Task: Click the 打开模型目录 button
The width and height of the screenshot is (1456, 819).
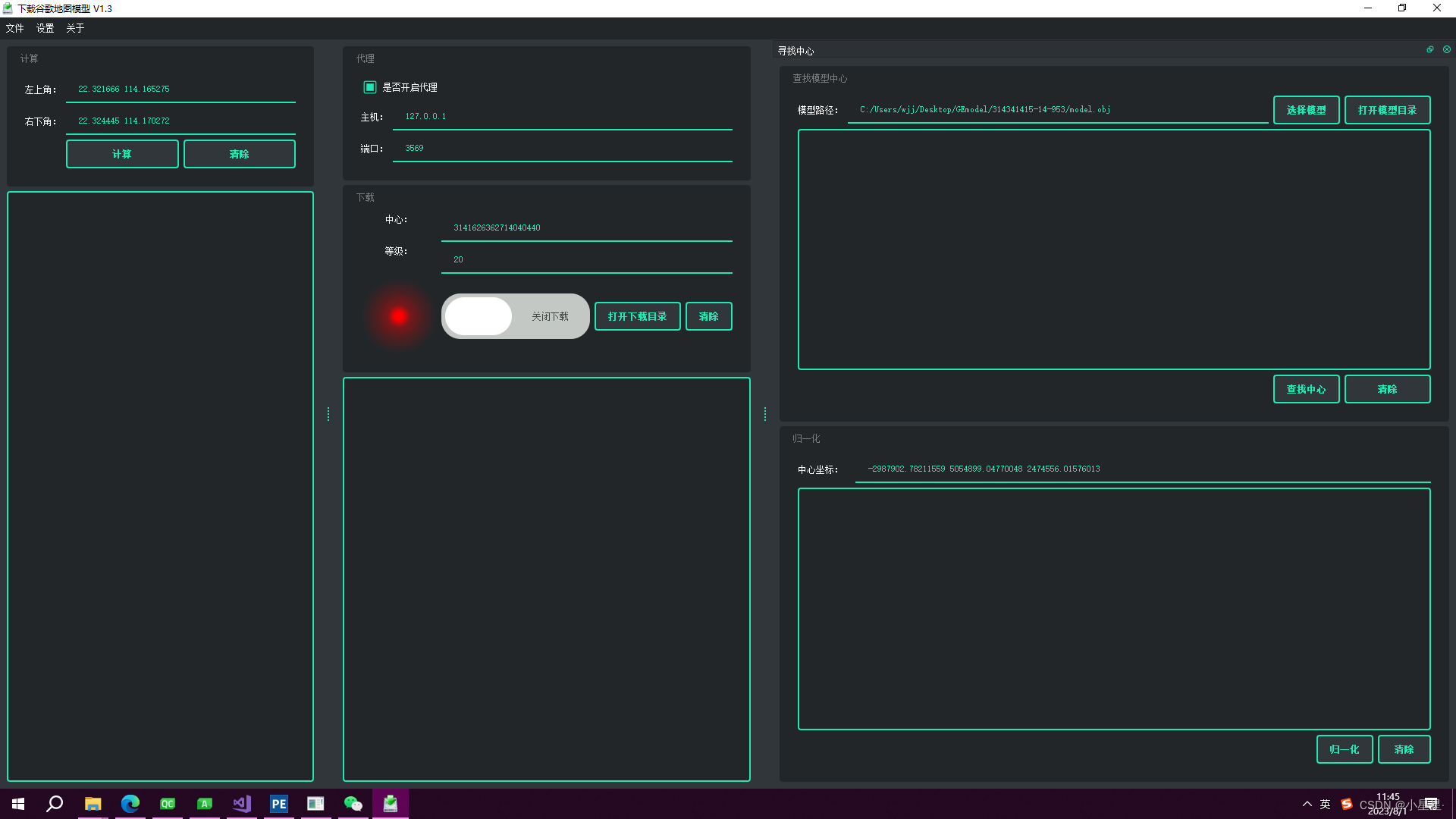Action: [x=1387, y=110]
